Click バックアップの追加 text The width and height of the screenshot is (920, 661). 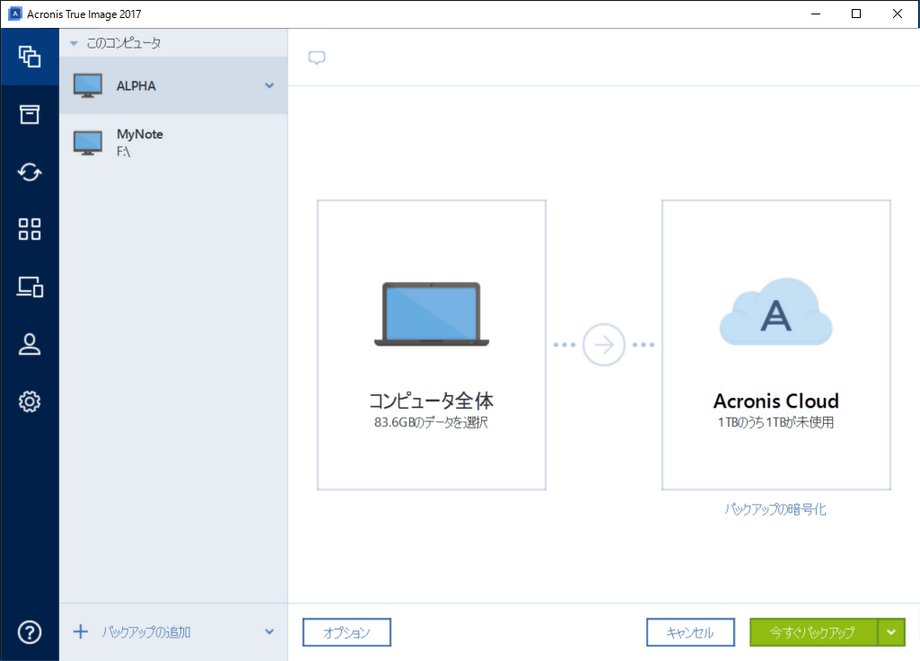pos(146,632)
